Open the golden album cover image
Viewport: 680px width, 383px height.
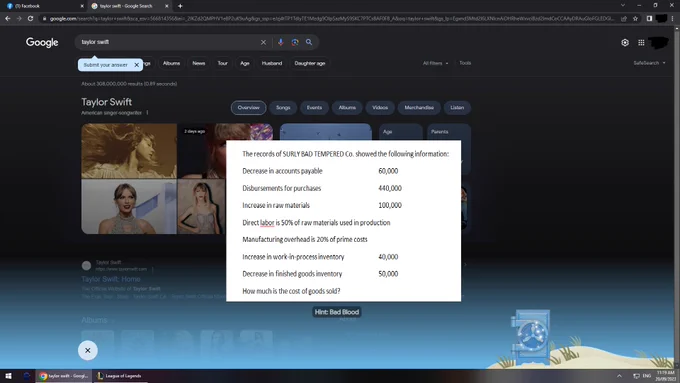pyautogui.click(x=129, y=151)
